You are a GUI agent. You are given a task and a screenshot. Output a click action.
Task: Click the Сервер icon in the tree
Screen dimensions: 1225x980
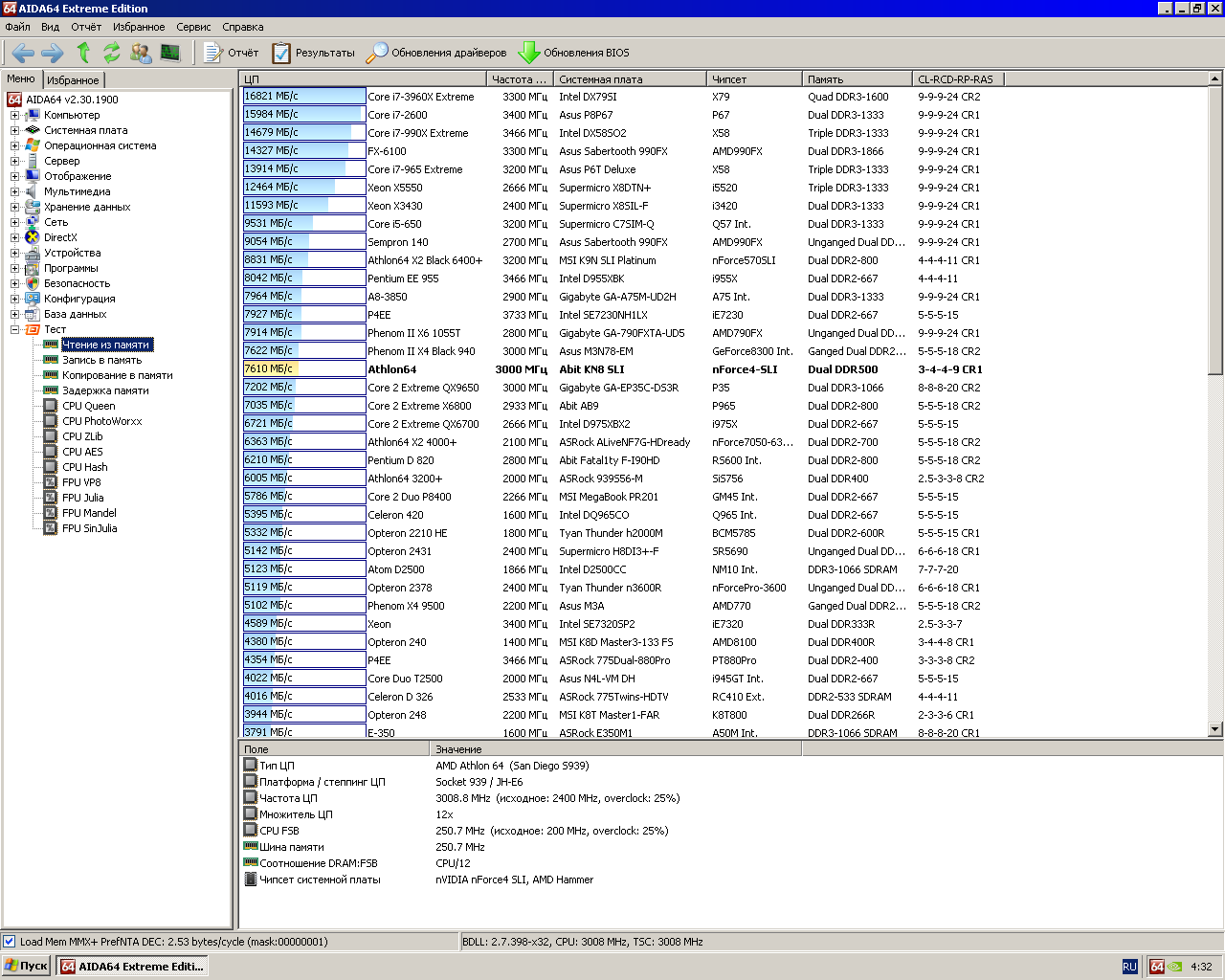point(33,161)
